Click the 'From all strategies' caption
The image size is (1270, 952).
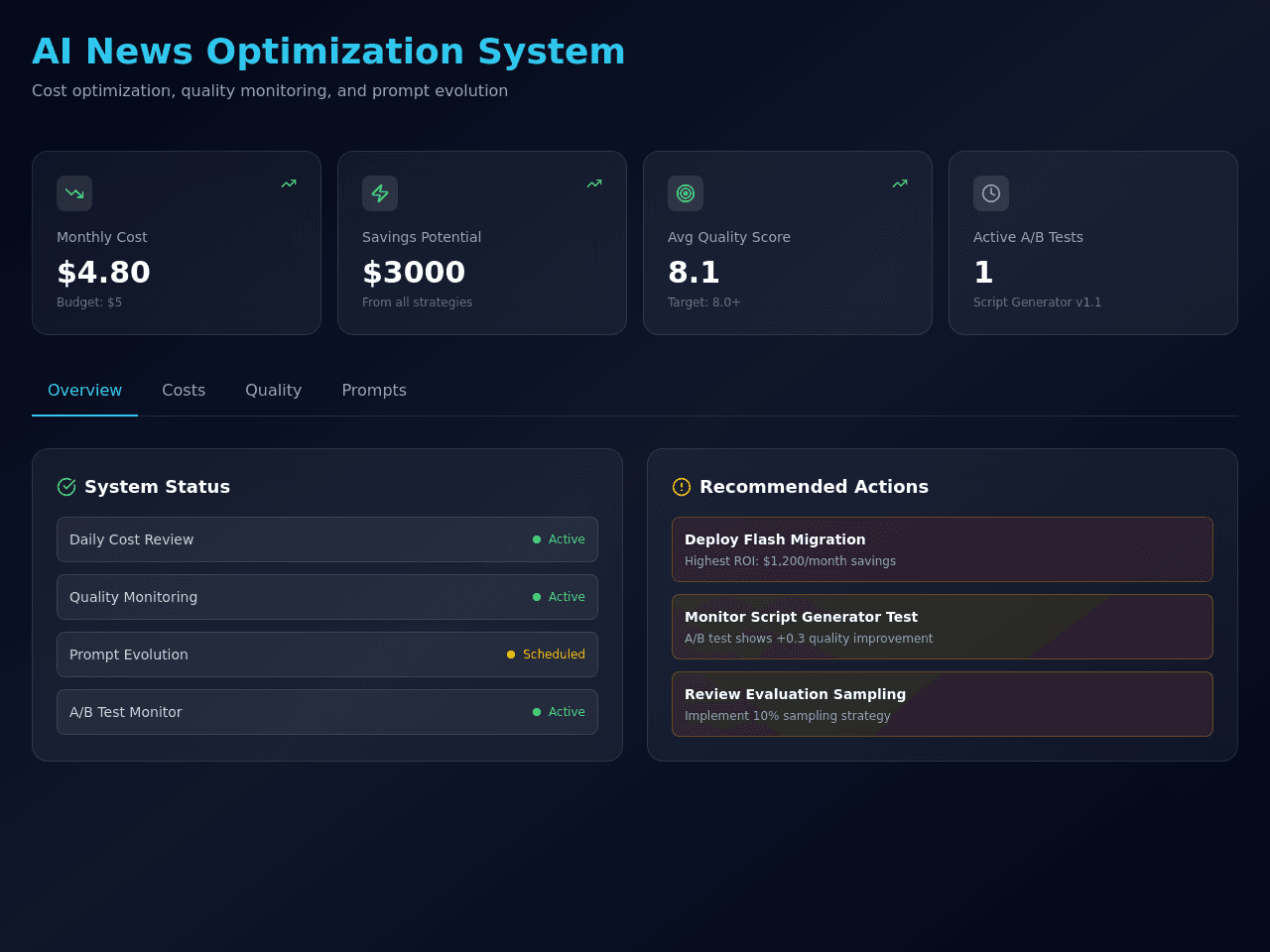pyautogui.click(x=417, y=302)
